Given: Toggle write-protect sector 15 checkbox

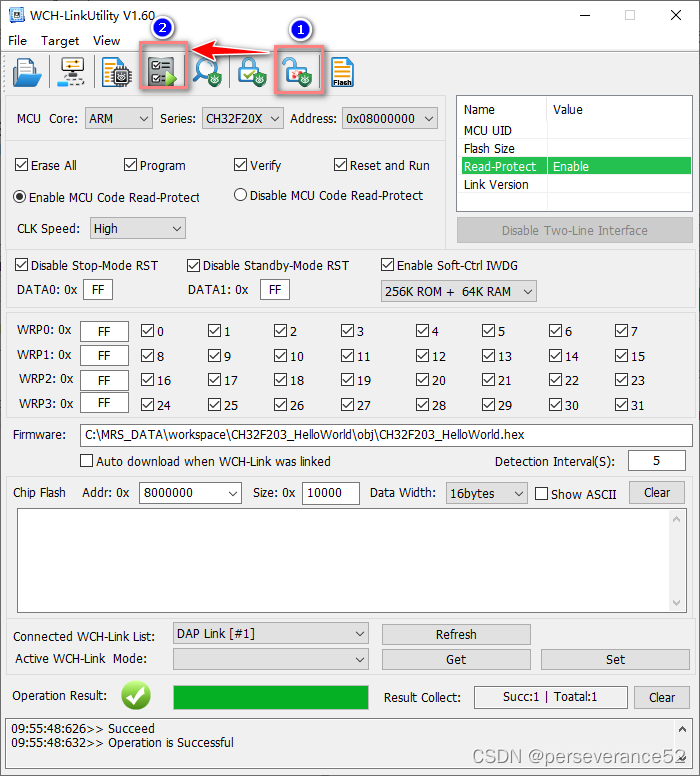Looking at the screenshot, I should 621,355.
